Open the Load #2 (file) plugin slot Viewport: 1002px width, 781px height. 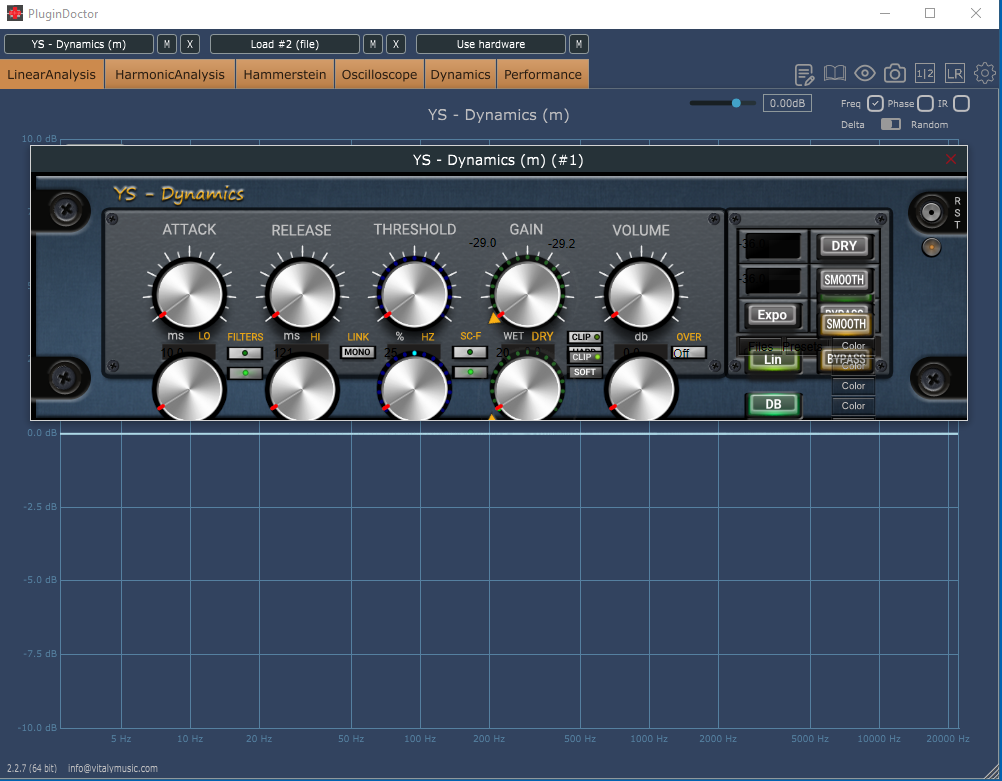coord(284,44)
